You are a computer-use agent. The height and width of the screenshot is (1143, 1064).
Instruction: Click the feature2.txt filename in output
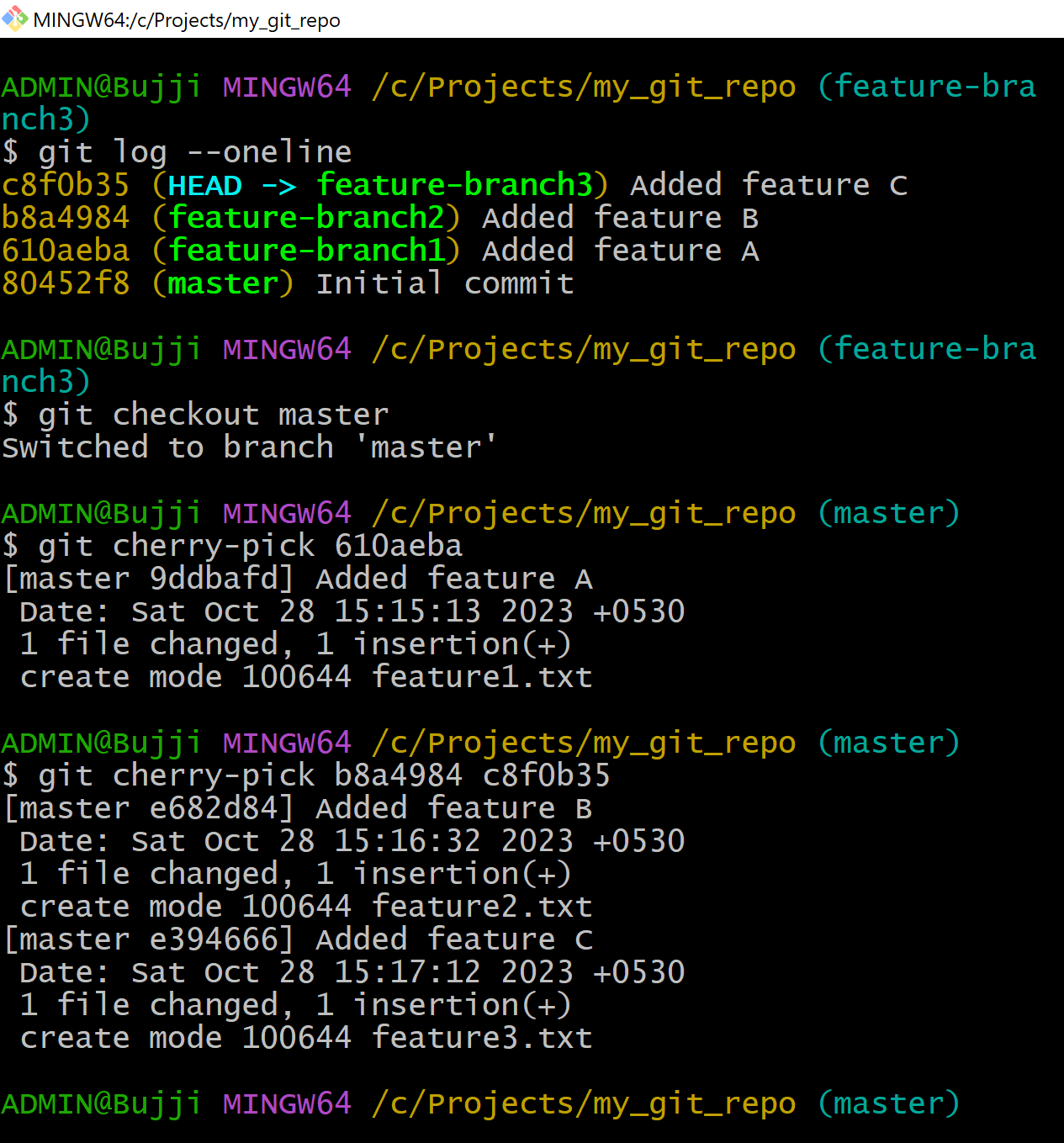tap(482, 907)
